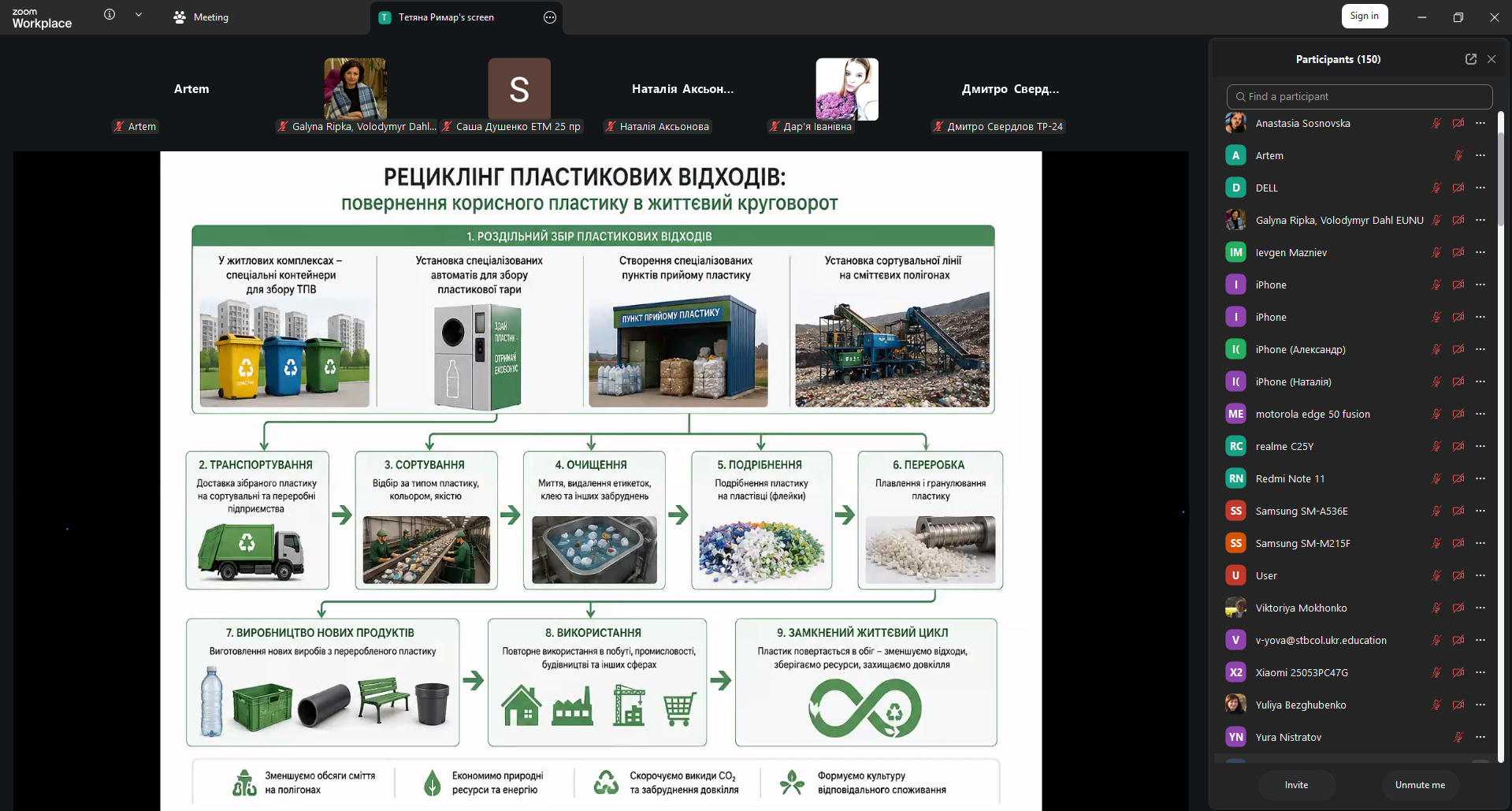Screen dimensions: 1512x811
Task: Click video icon for Viktoriya Mokhonko
Action: click(x=1458, y=608)
